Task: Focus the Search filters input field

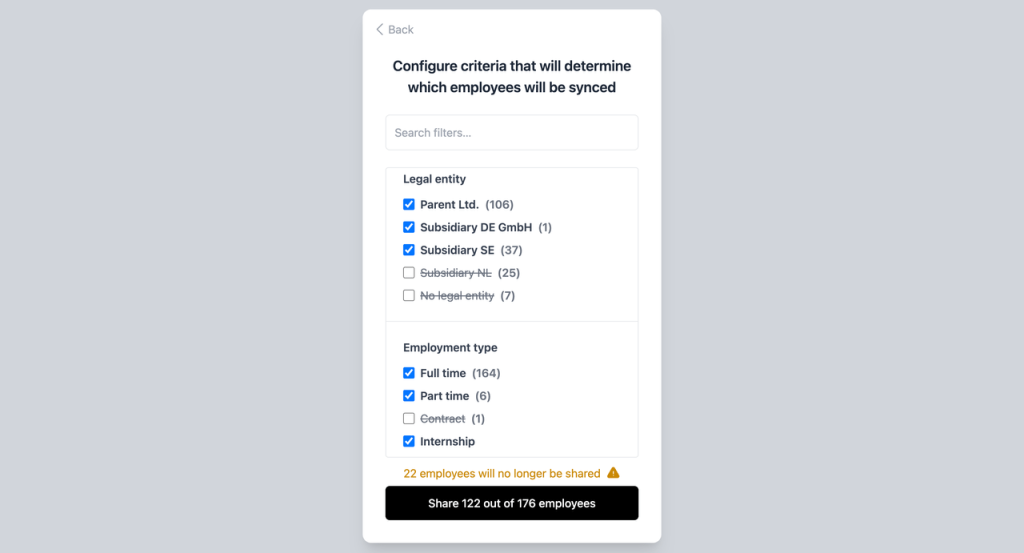Action: pos(511,133)
